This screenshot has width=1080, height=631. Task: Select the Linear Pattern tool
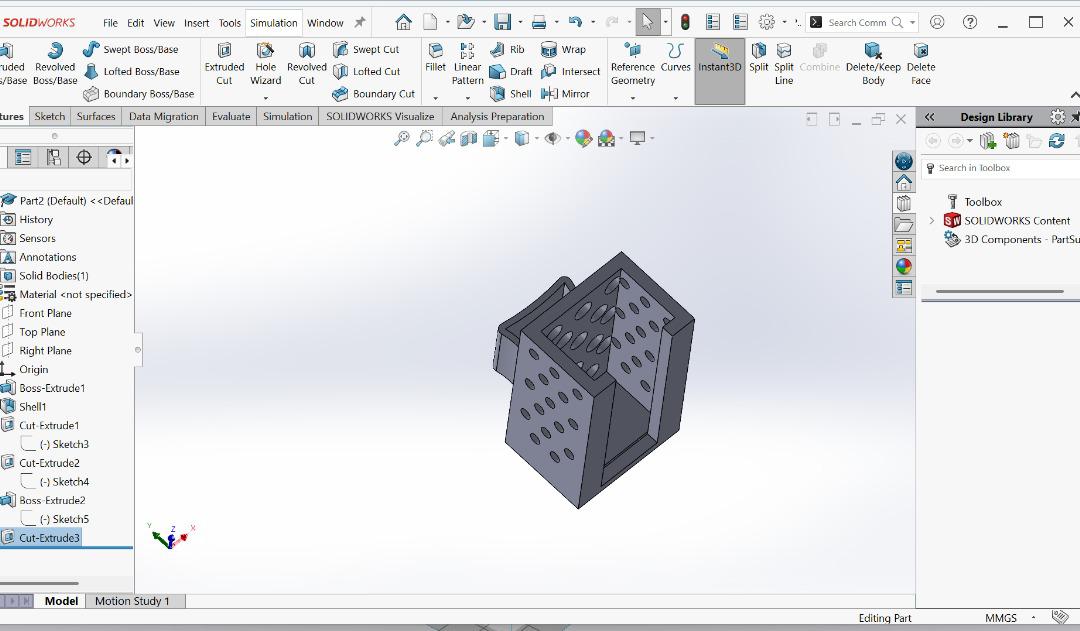468,64
